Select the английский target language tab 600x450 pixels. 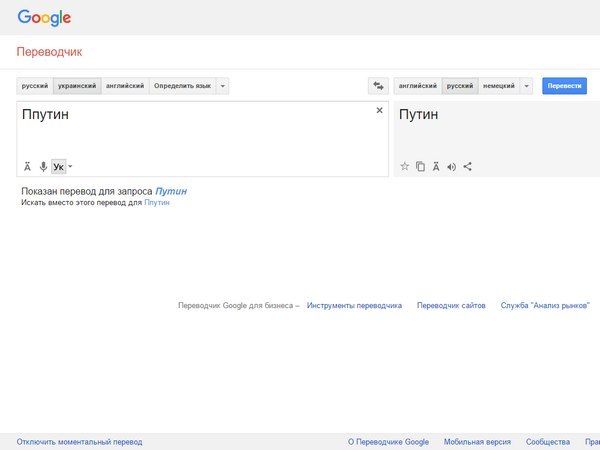[x=418, y=86]
